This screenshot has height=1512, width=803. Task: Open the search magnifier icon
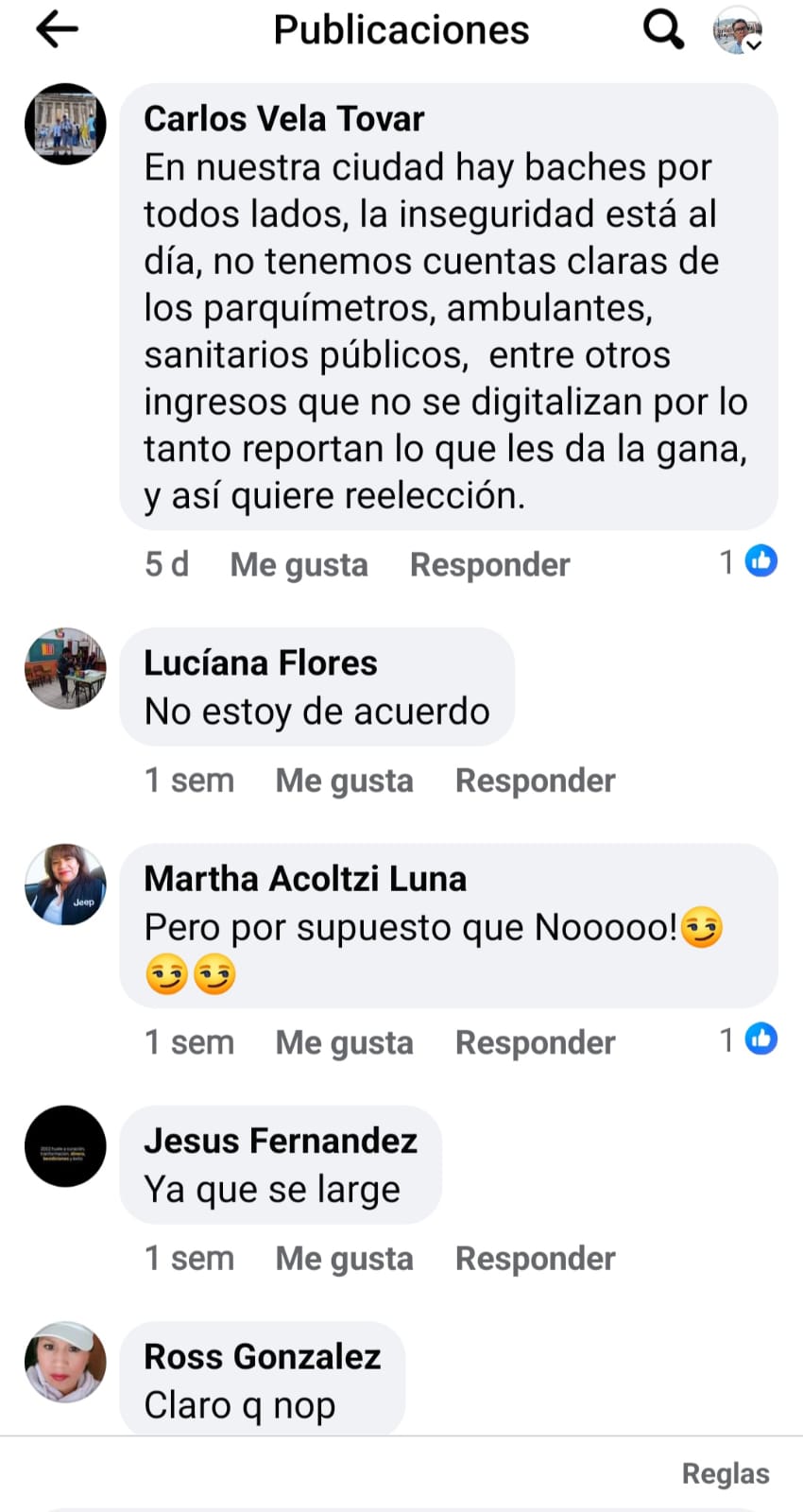[663, 29]
